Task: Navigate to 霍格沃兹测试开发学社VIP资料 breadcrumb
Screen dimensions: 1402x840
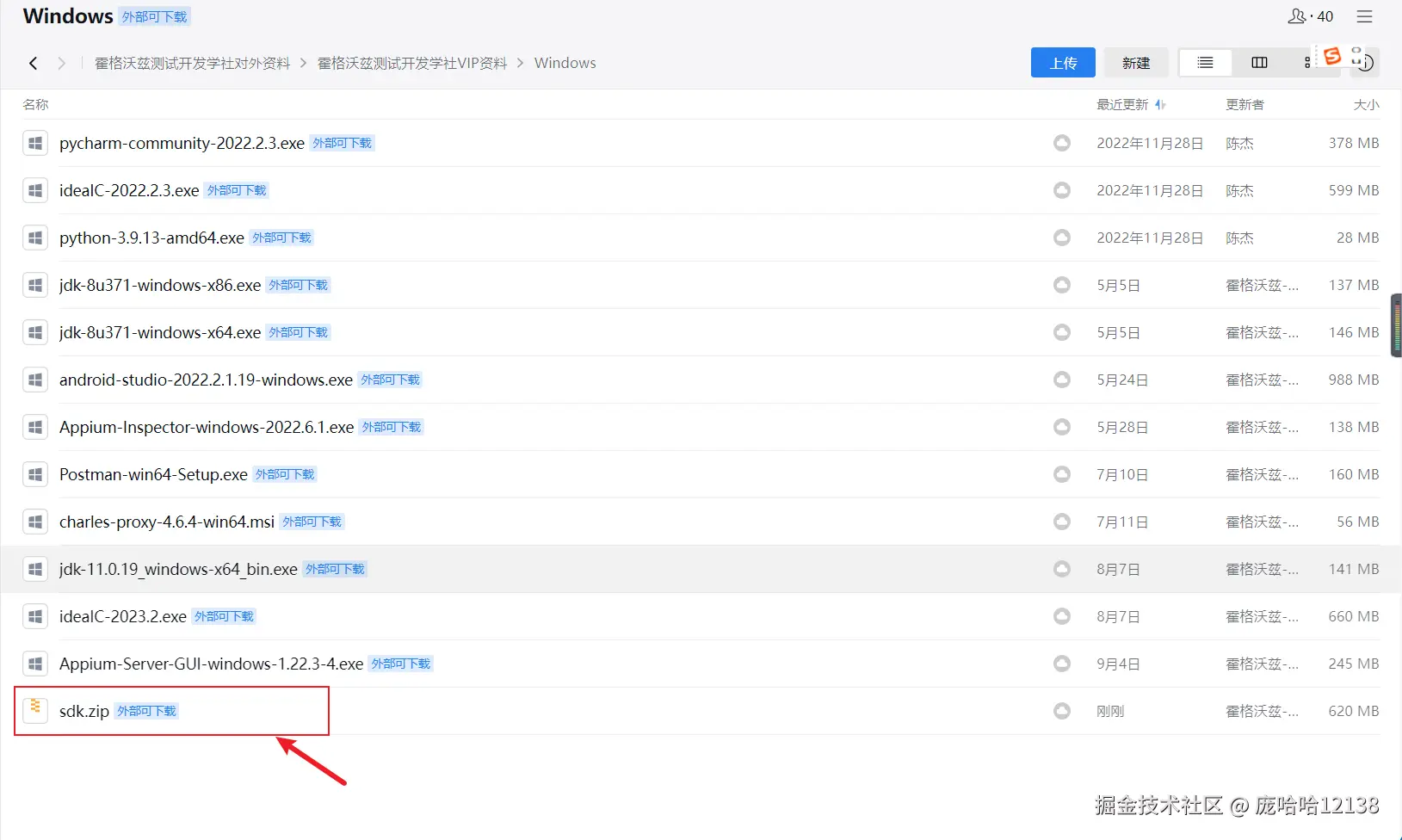Action: tap(411, 62)
